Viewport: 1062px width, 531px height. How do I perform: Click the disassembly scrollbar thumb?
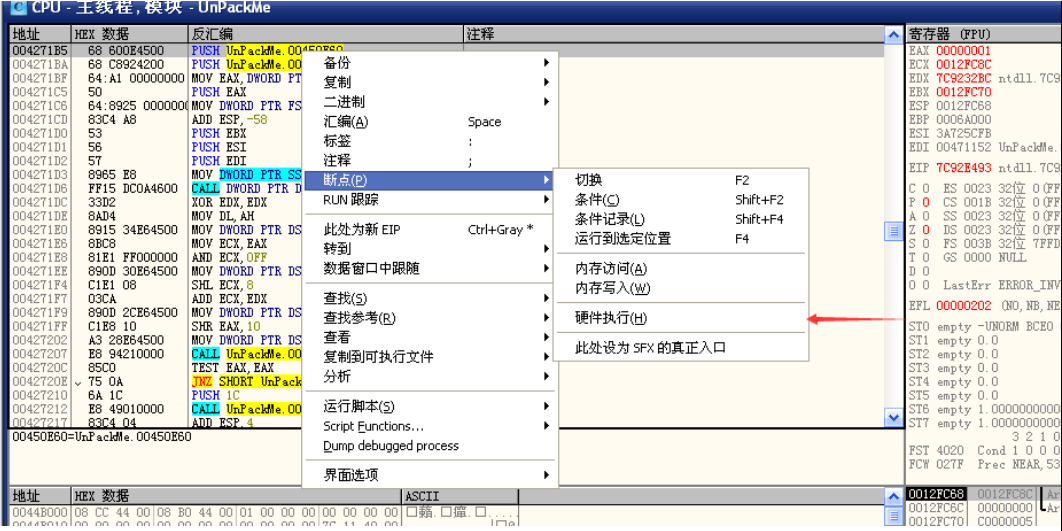894,231
